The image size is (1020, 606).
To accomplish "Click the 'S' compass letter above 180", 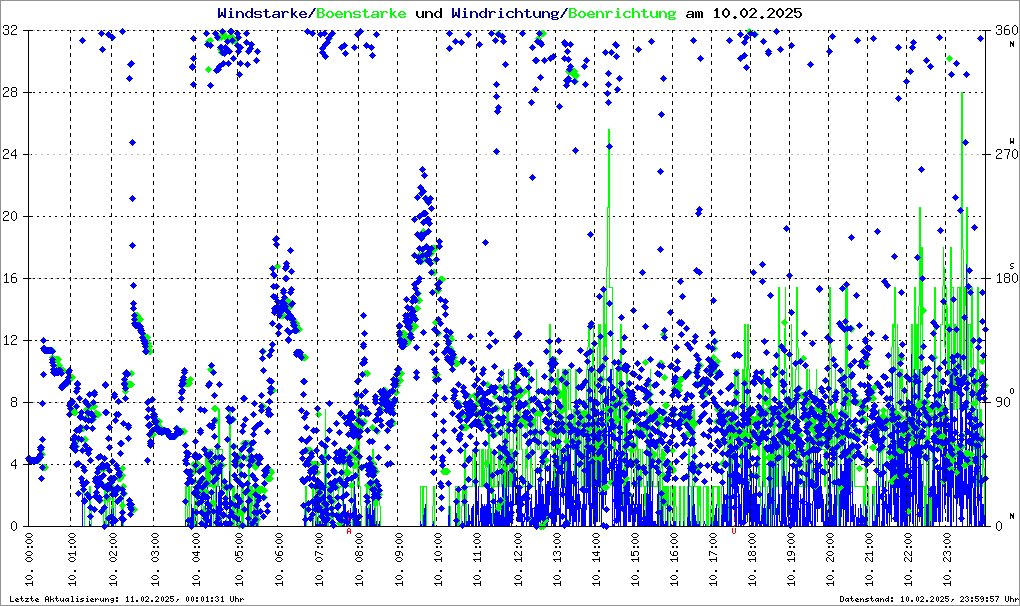I will [x=1012, y=265].
